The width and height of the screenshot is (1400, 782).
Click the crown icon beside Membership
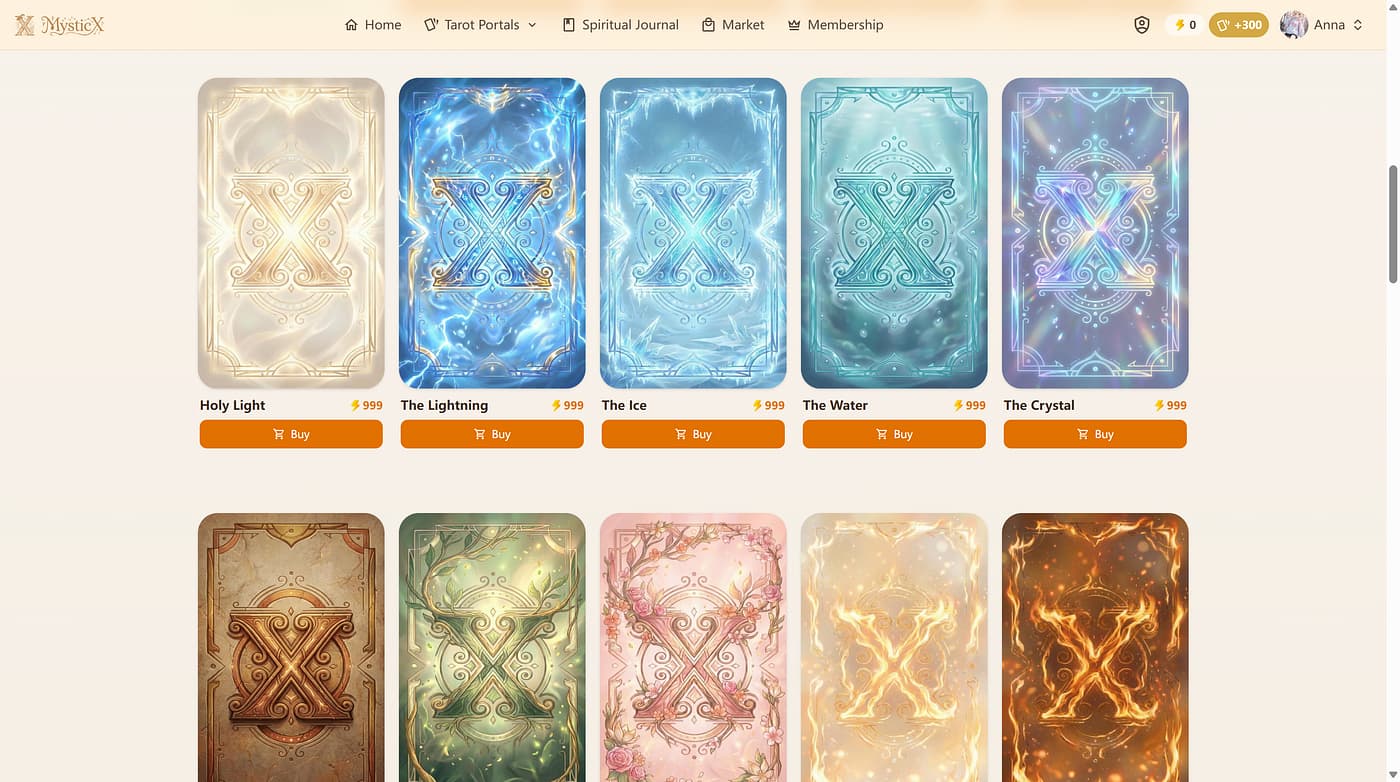pyautogui.click(x=794, y=25)
